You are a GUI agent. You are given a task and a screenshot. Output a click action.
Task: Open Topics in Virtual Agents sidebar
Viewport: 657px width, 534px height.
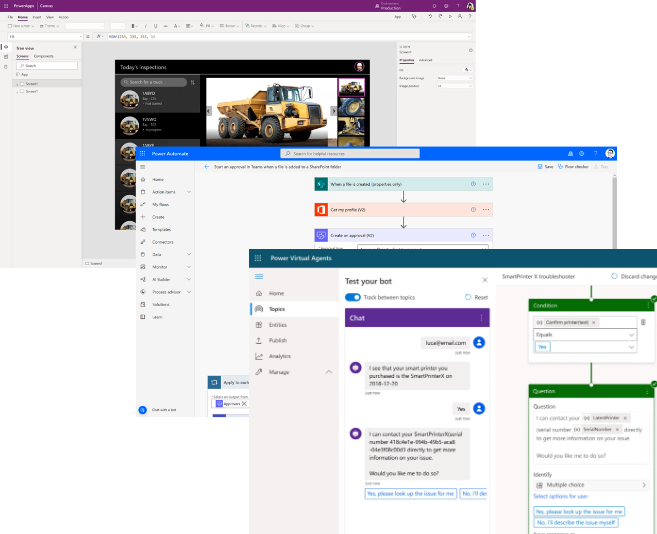(x=294, y=309)
